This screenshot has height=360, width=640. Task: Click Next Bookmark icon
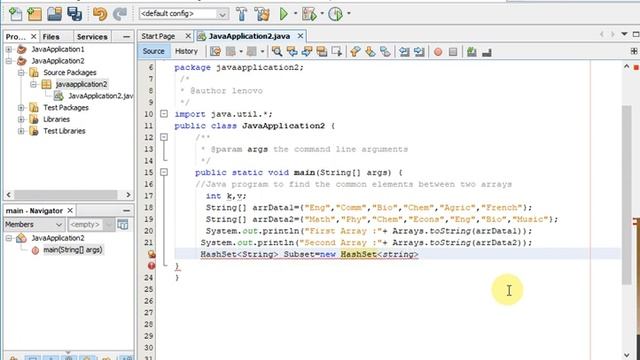point(370,51)
